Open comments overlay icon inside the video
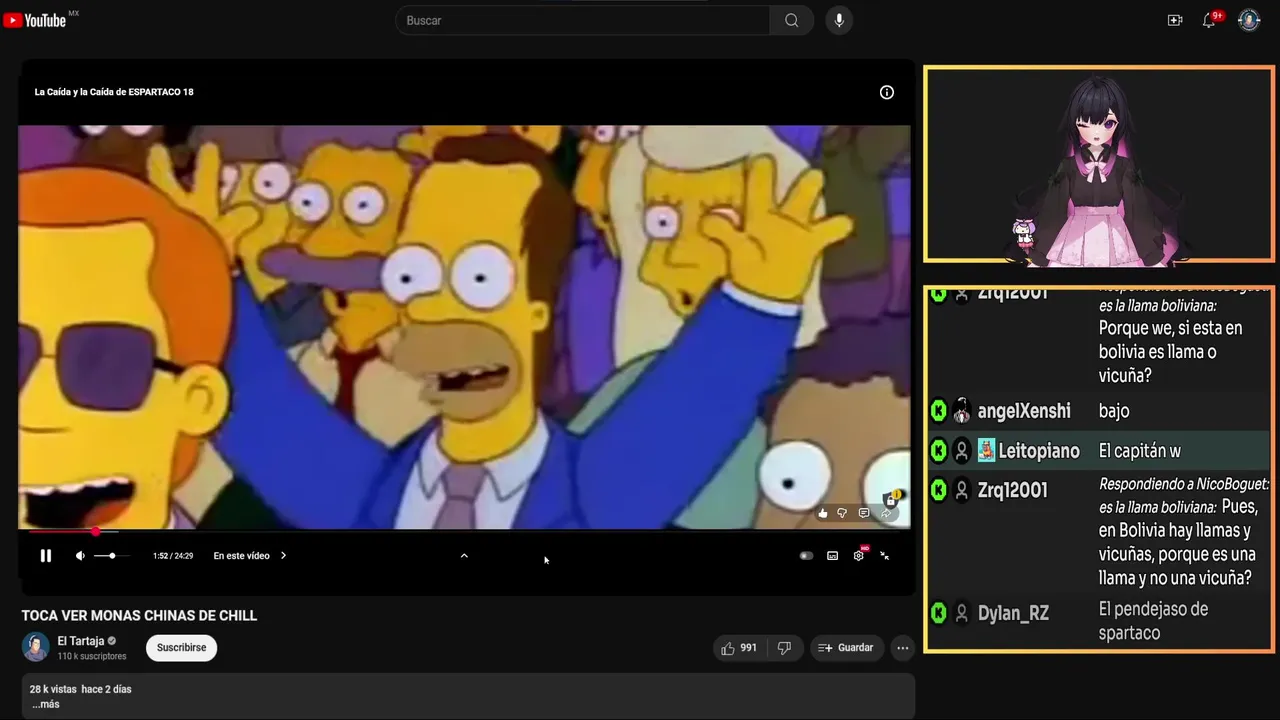The image size is (1280, 720). 864,513
